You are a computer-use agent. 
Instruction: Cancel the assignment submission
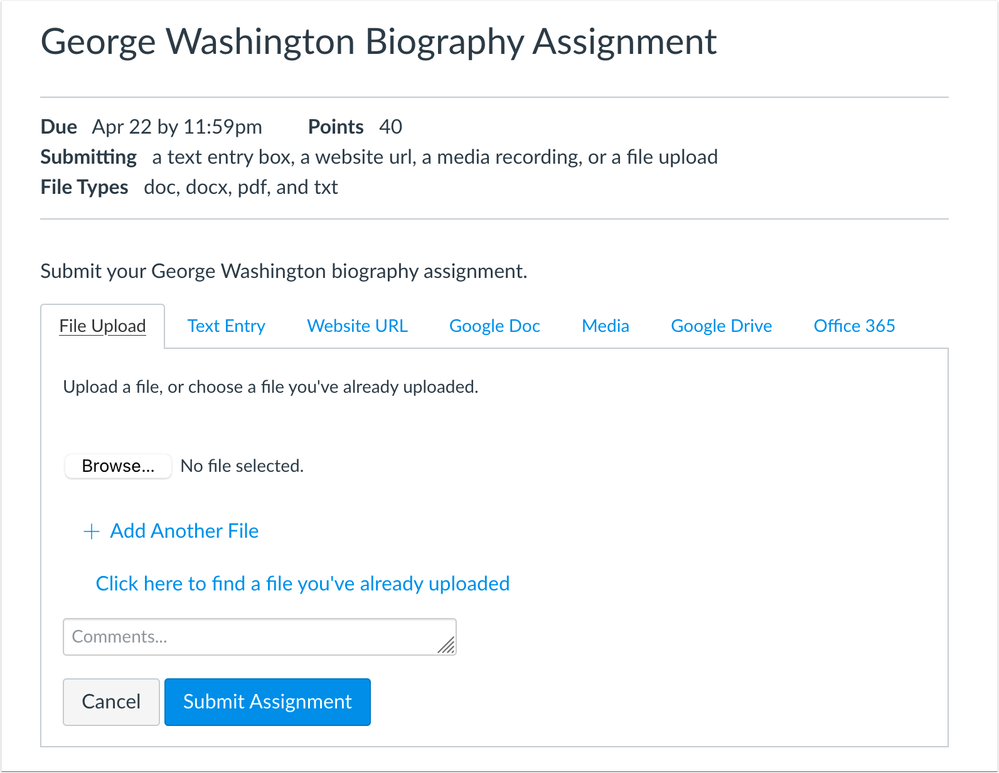[x=111, y=702]
